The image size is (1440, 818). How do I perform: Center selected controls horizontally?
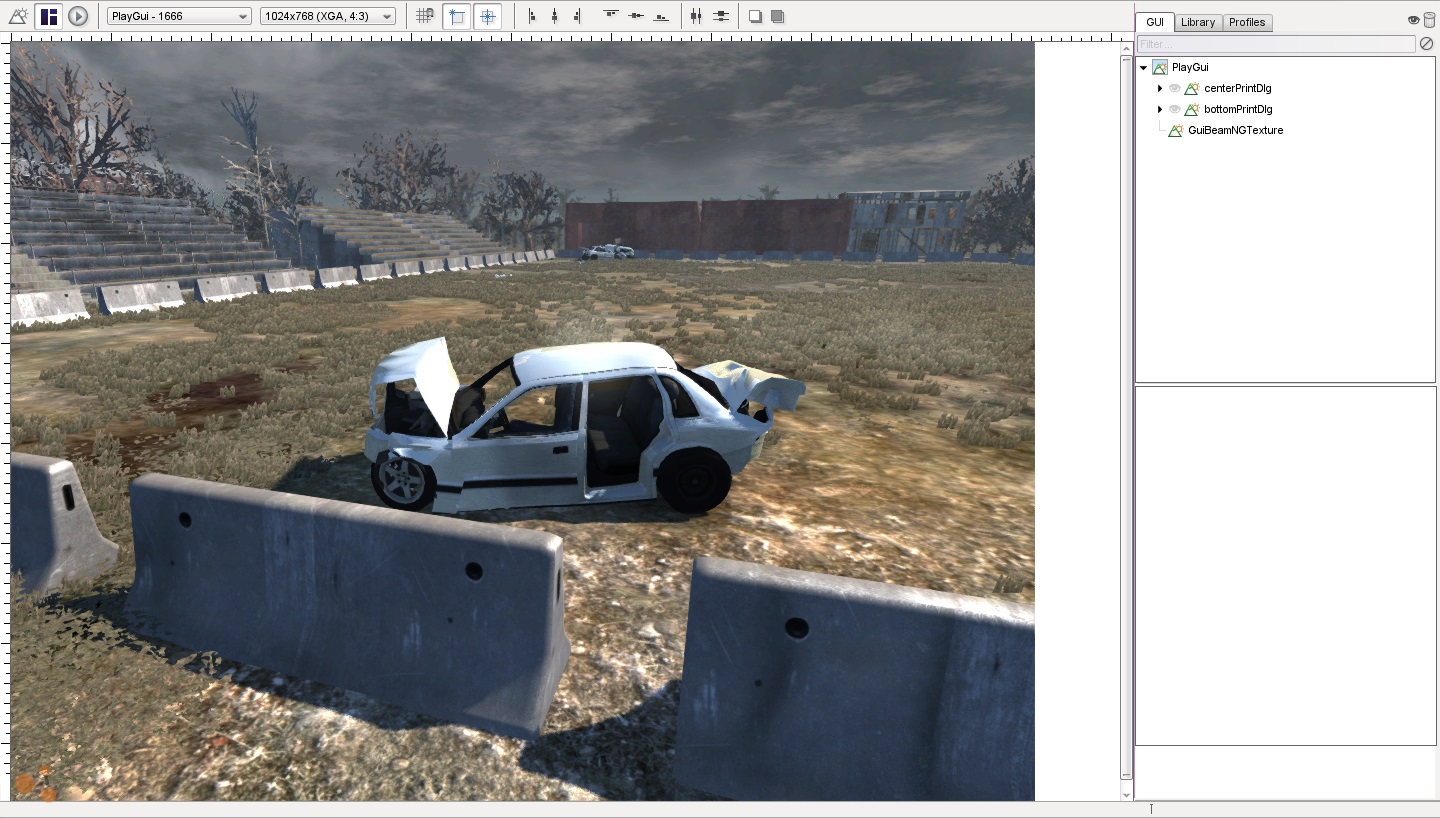click(555, 16)
